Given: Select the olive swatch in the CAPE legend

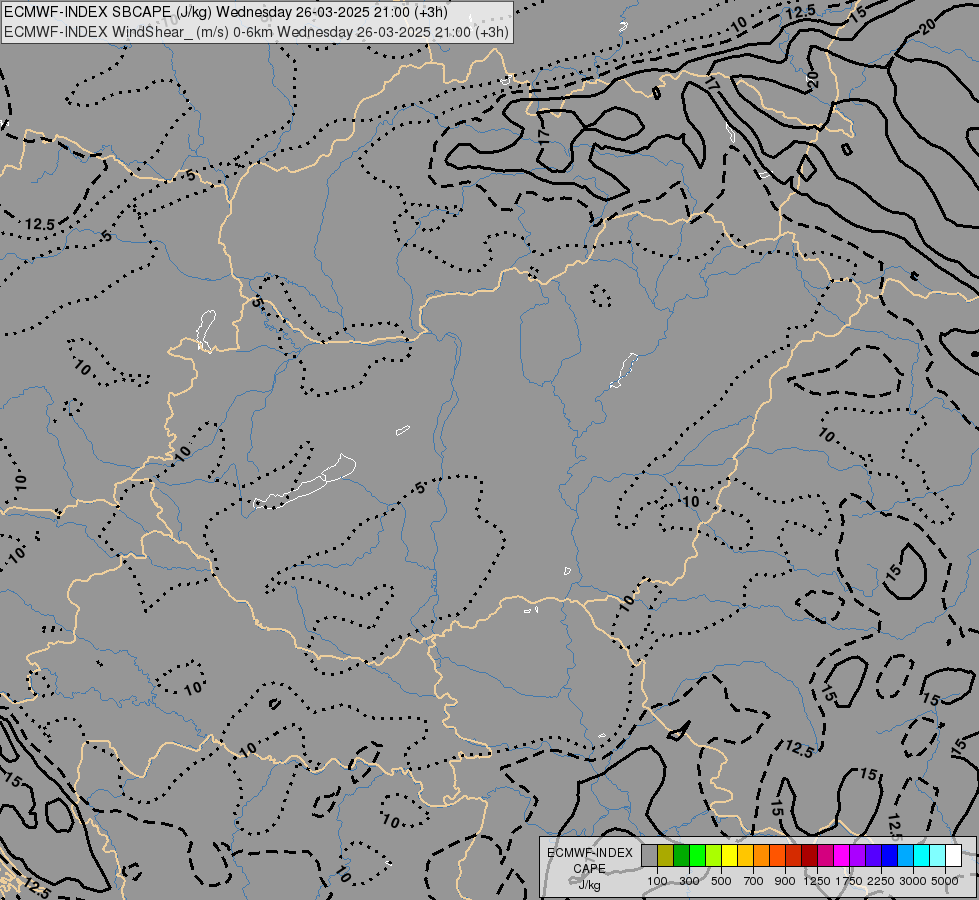Looking at the screenshot, I should 666,856.
